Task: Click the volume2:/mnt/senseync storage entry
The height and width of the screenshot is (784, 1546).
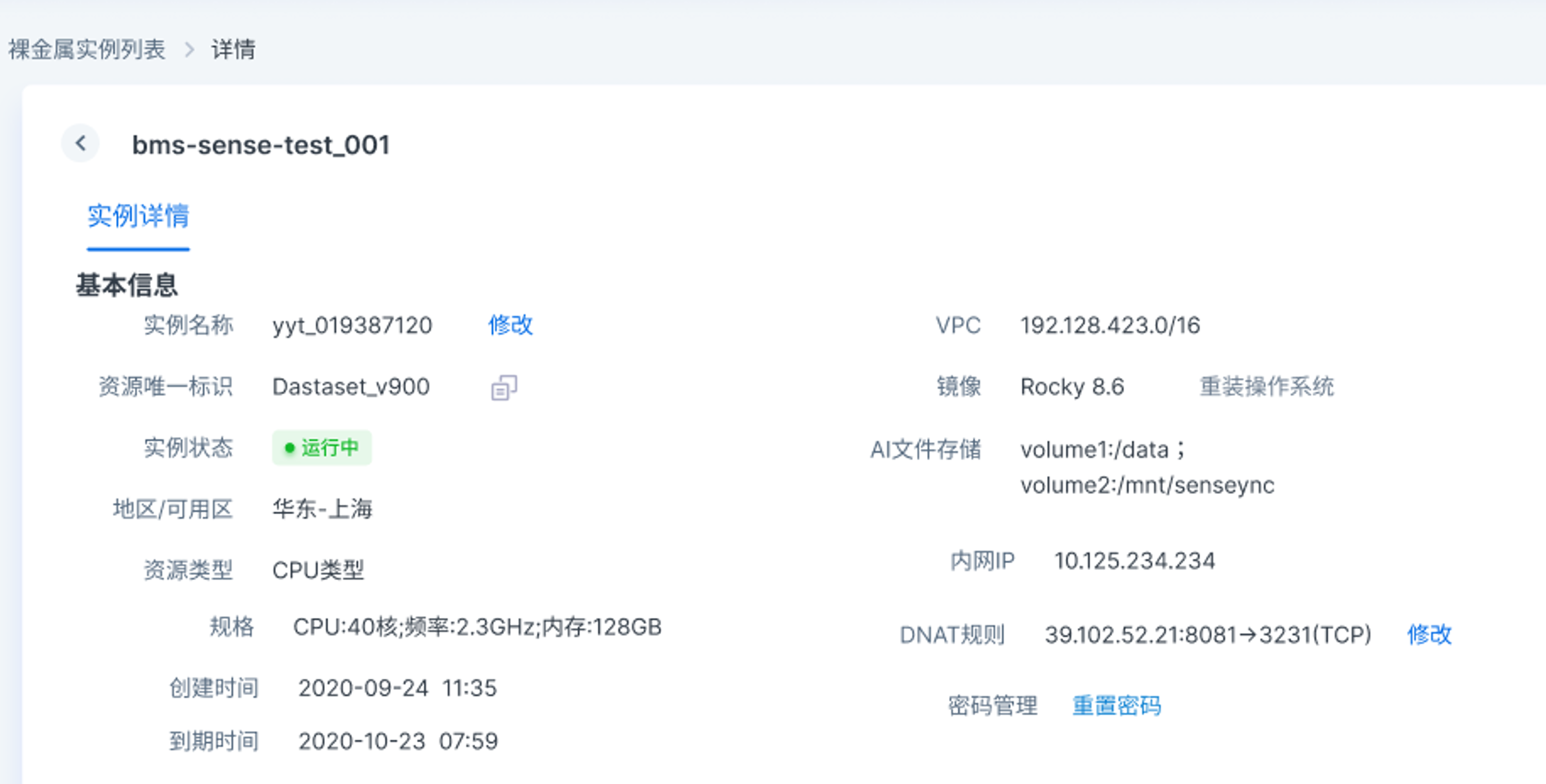Action: (x=1147, y=485)
